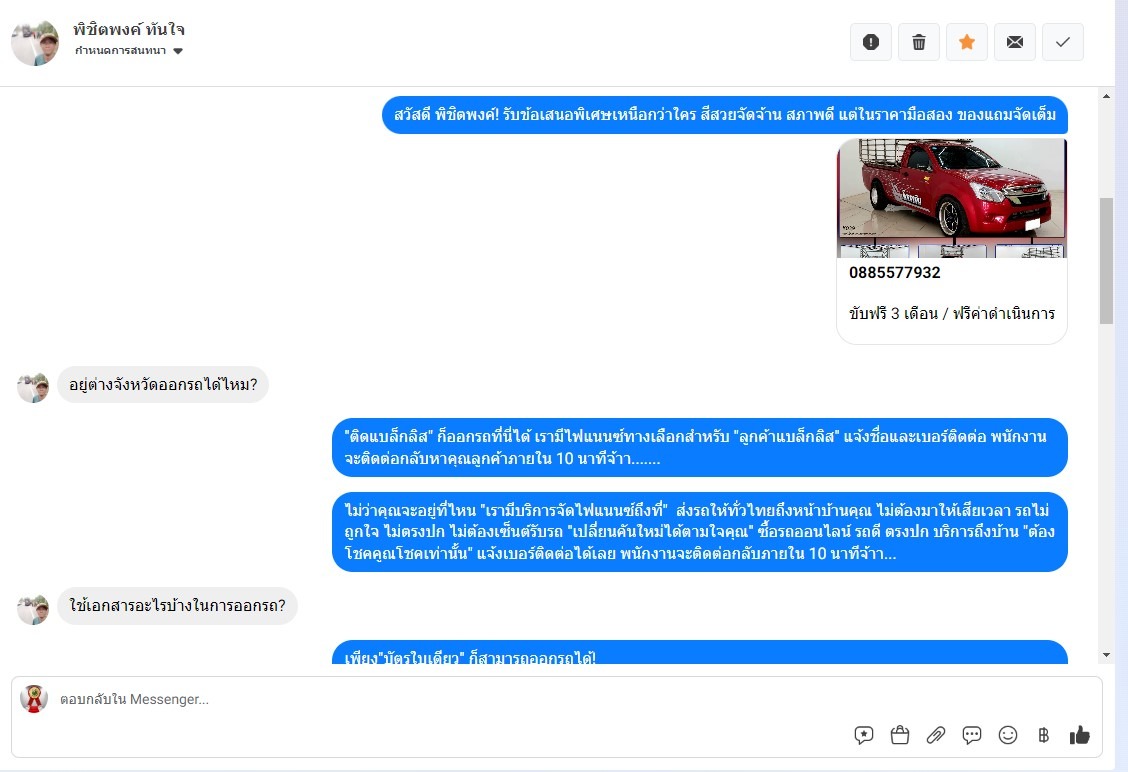1128x772 pixels.
Task: Open saved replies speech bubble with star
Action: coord(864,735)
